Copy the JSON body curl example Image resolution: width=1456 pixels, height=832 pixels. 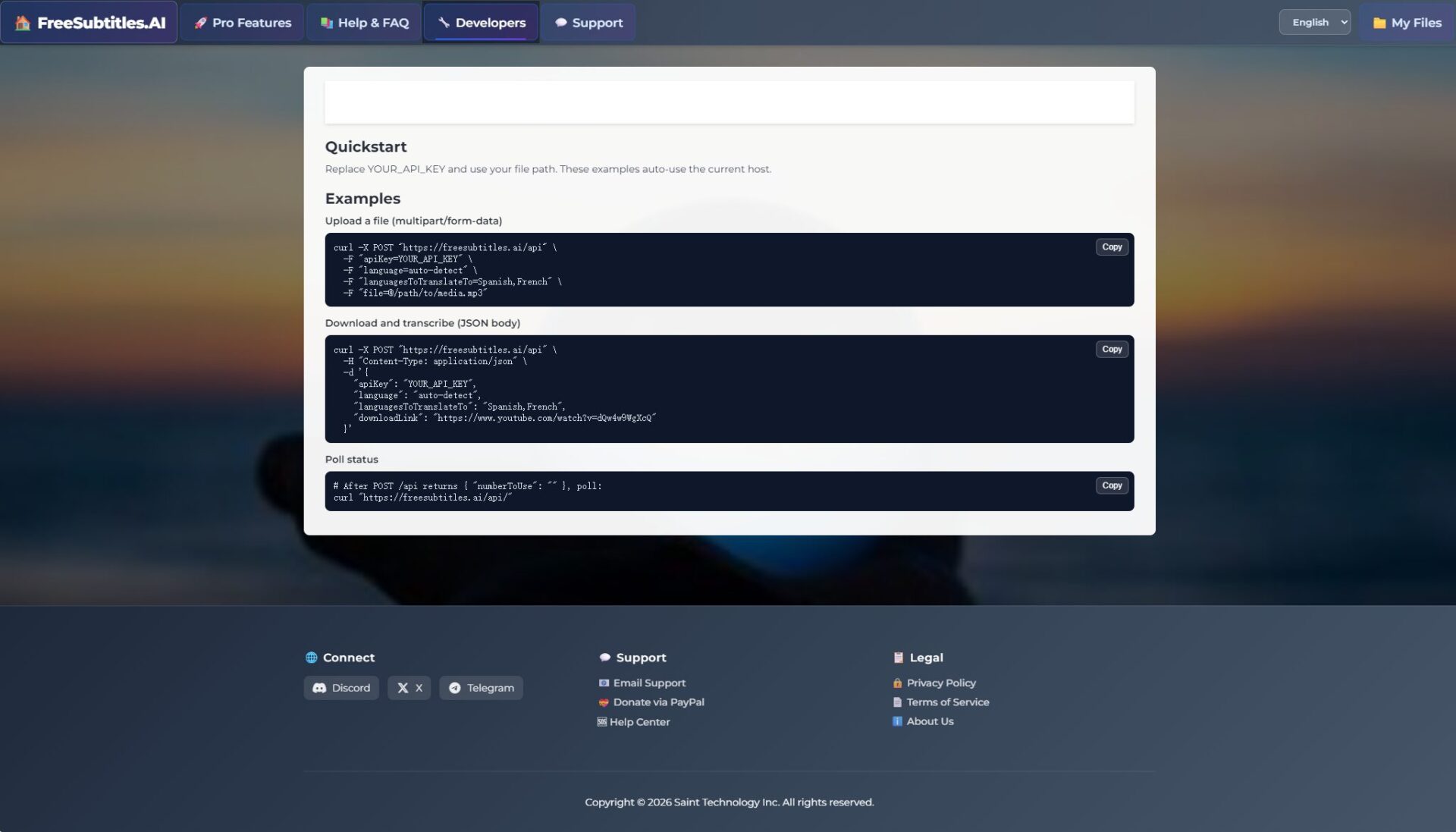click(x=1112, y=350)
